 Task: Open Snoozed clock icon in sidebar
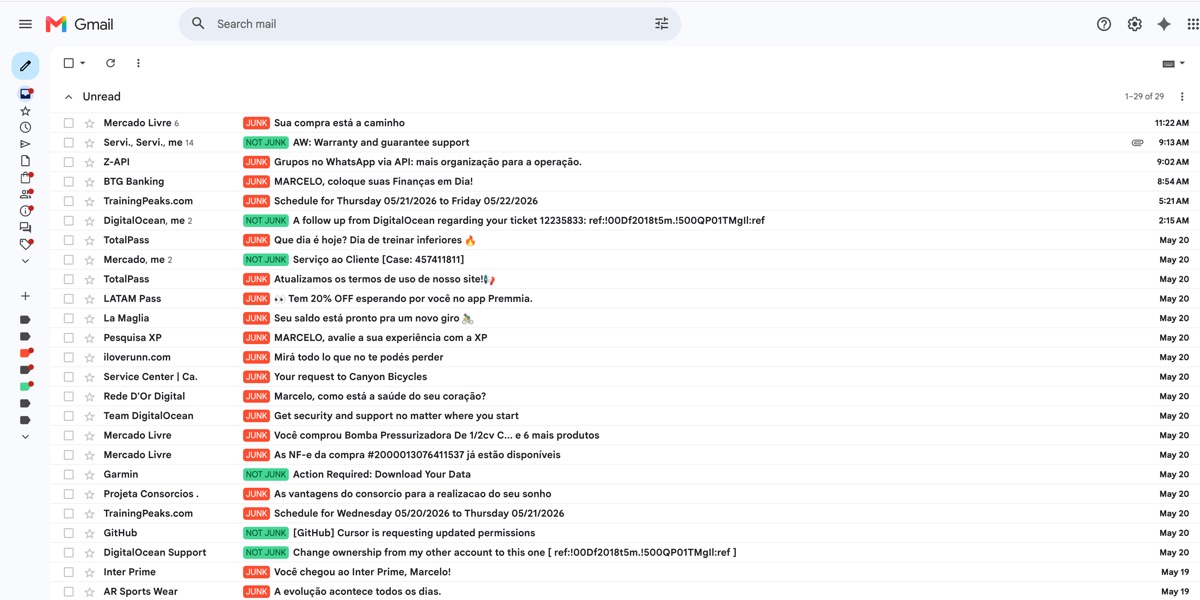pos(25,128)
